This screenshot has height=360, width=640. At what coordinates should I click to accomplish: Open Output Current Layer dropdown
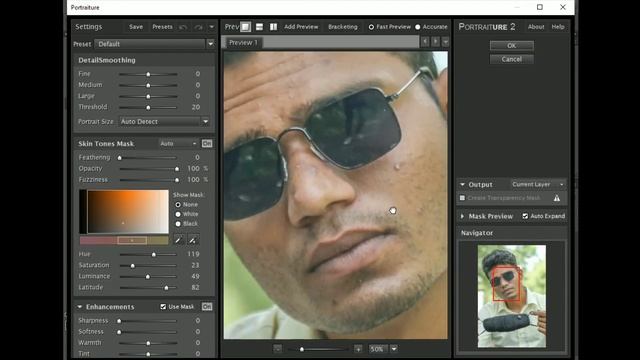pyautogui.click(x=538, y=184)
